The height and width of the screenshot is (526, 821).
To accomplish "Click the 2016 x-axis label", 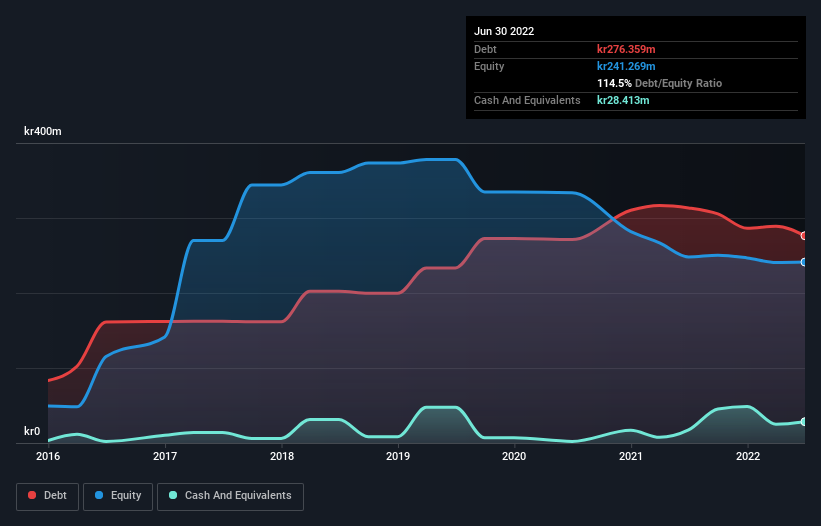I will pos(48,456).
